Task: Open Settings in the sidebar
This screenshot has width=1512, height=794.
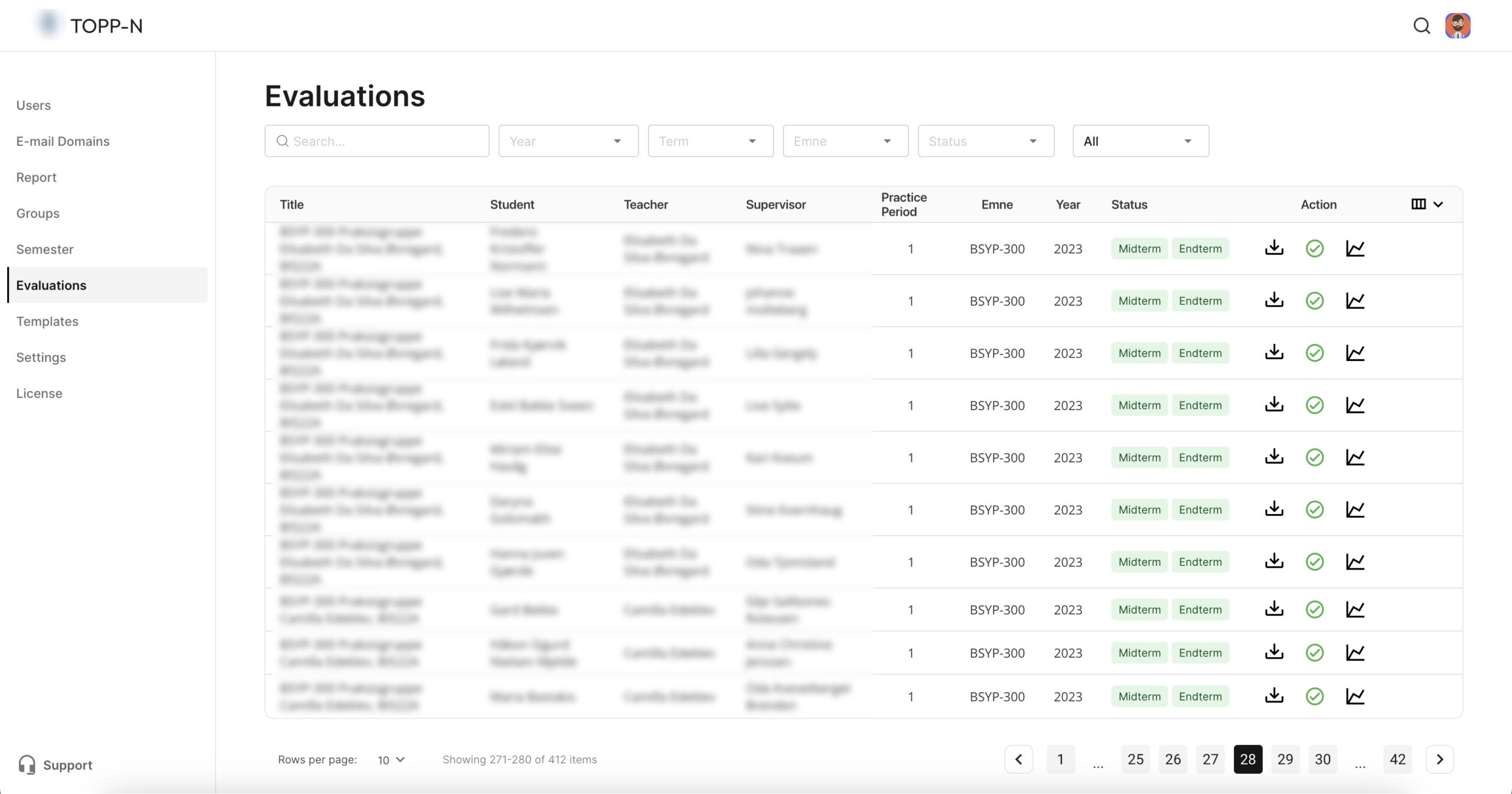Action: (x=41, y=357)
